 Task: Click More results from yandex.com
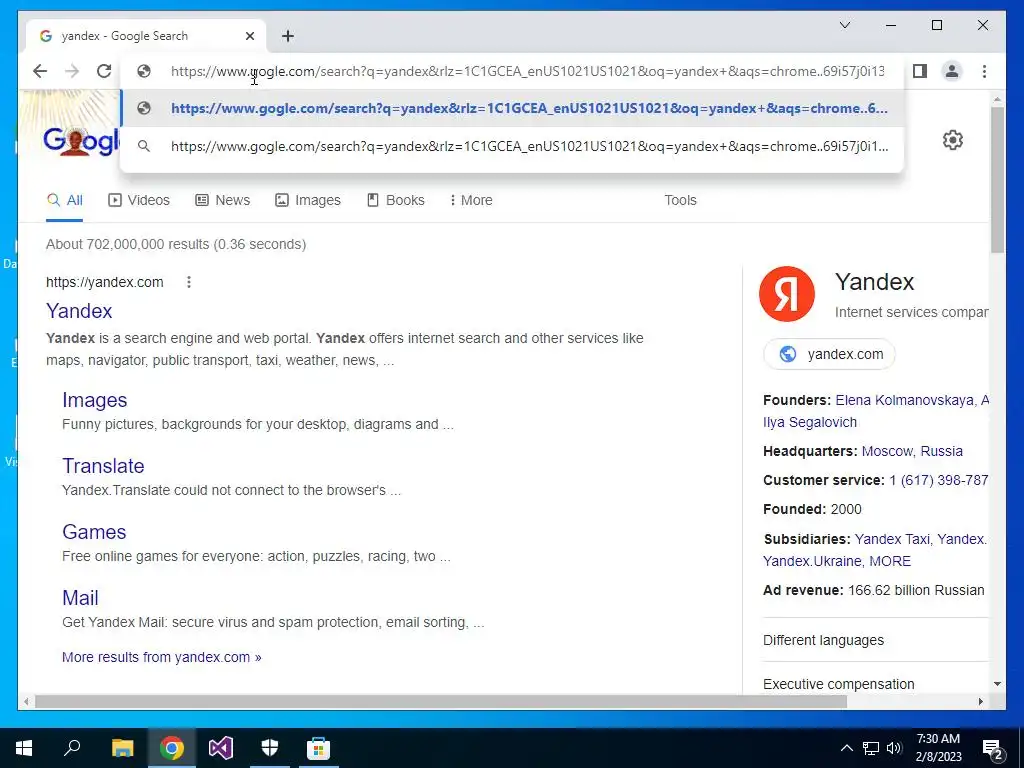(x=161, y=658)
